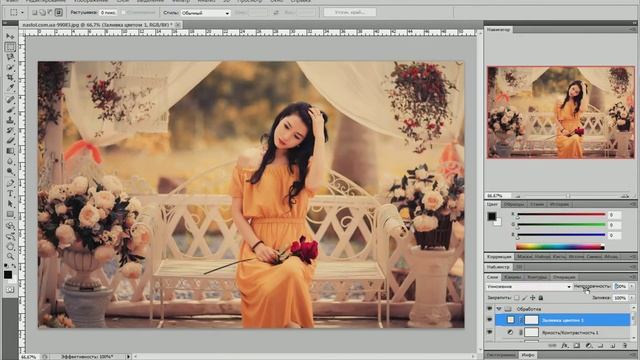Click the red R color slider

click(560, 214)
